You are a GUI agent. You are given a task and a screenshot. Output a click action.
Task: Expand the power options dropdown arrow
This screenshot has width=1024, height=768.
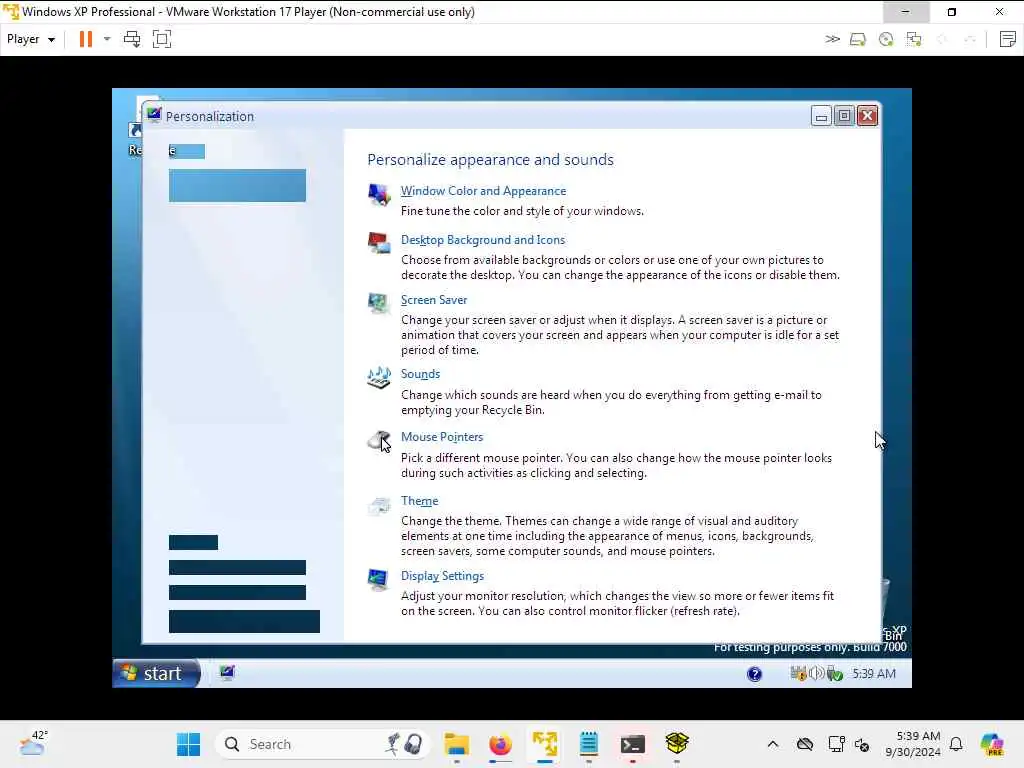[x=107, y=39]
